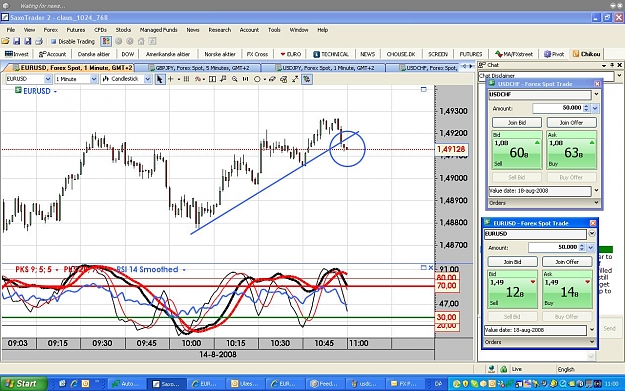Click the EURUSD Bid 1,49 12 Sell tile

(x=512, y=289)
